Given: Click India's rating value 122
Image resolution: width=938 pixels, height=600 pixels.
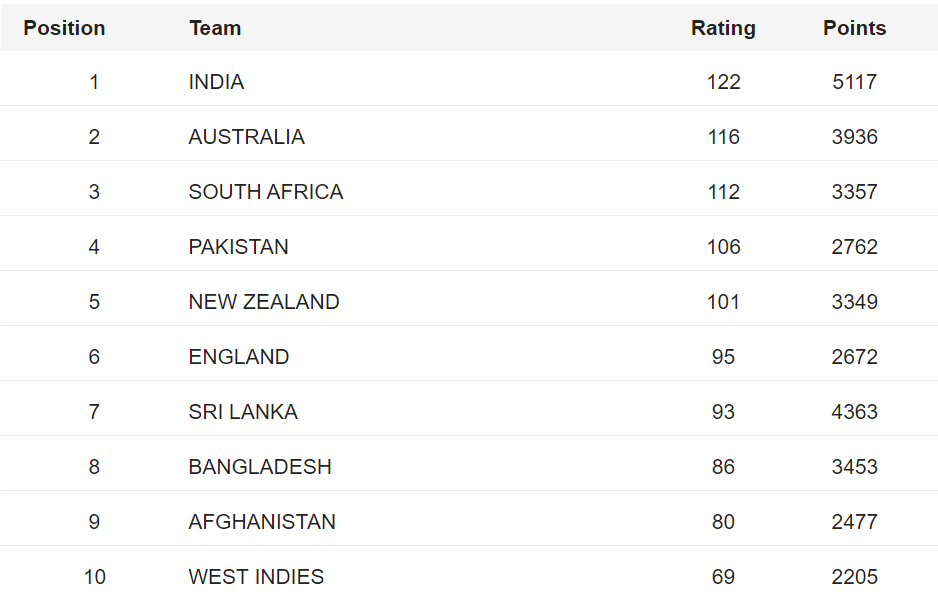Looking at the screenshot, I should [723, 82].
